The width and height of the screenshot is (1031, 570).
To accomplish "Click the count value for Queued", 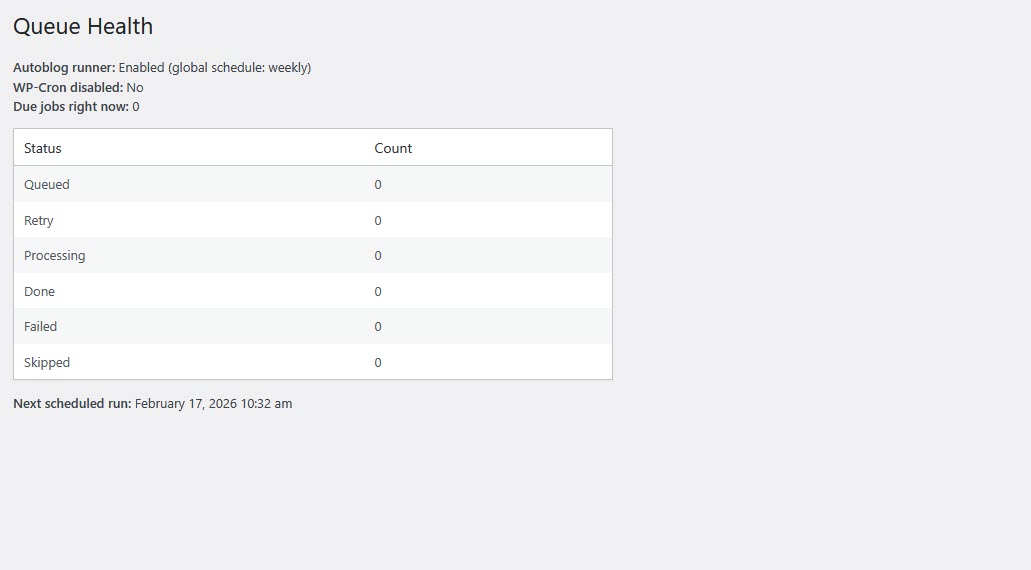I will coord(378,185).
